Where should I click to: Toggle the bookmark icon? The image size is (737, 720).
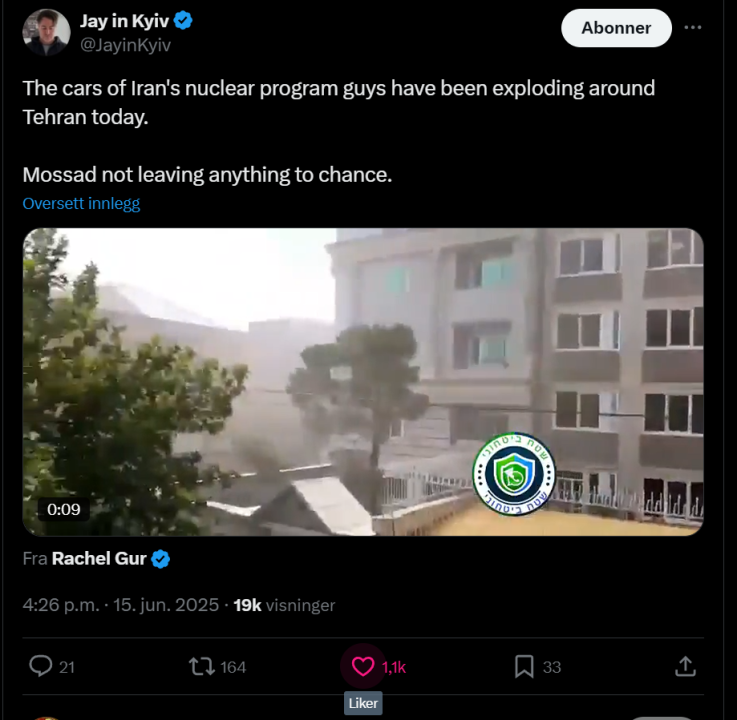(524, 666)
